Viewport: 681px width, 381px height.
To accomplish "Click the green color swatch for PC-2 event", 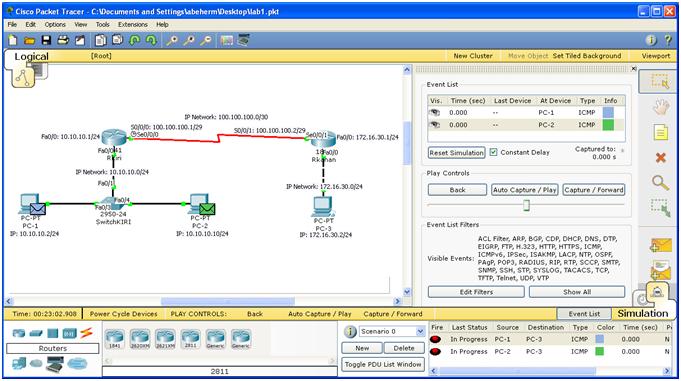I will pos(608,125).
